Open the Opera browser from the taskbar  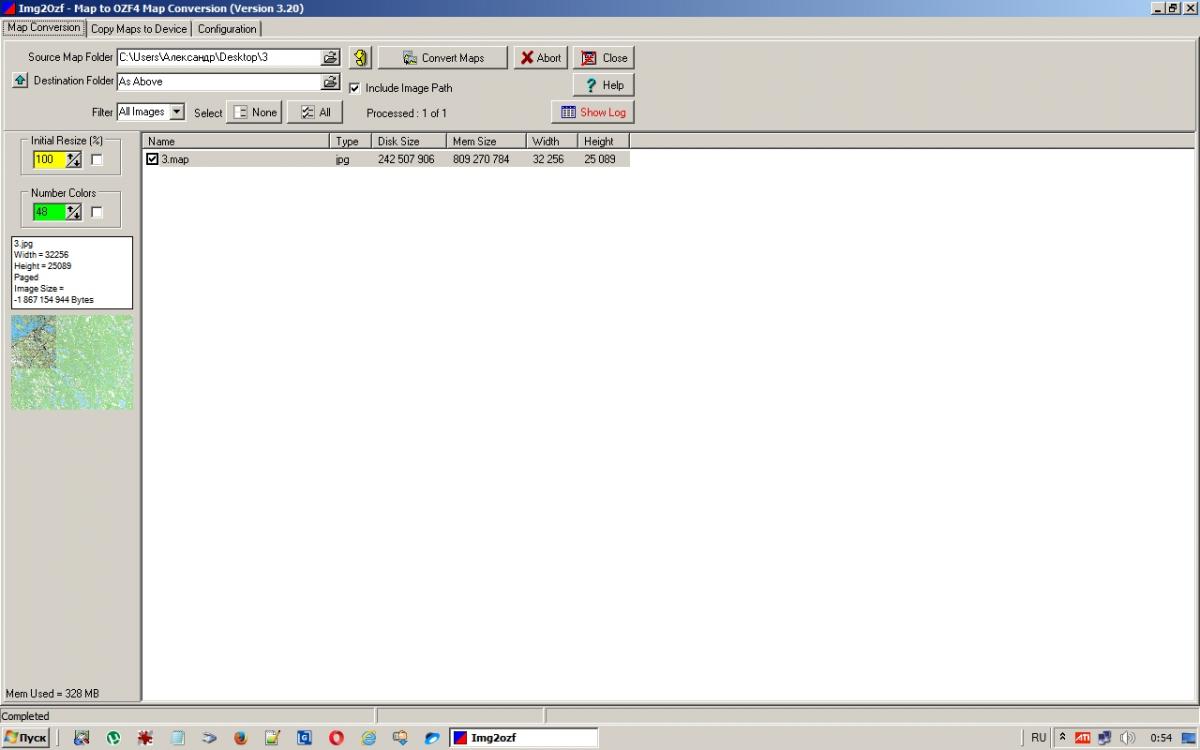click(x=336, y=738)
